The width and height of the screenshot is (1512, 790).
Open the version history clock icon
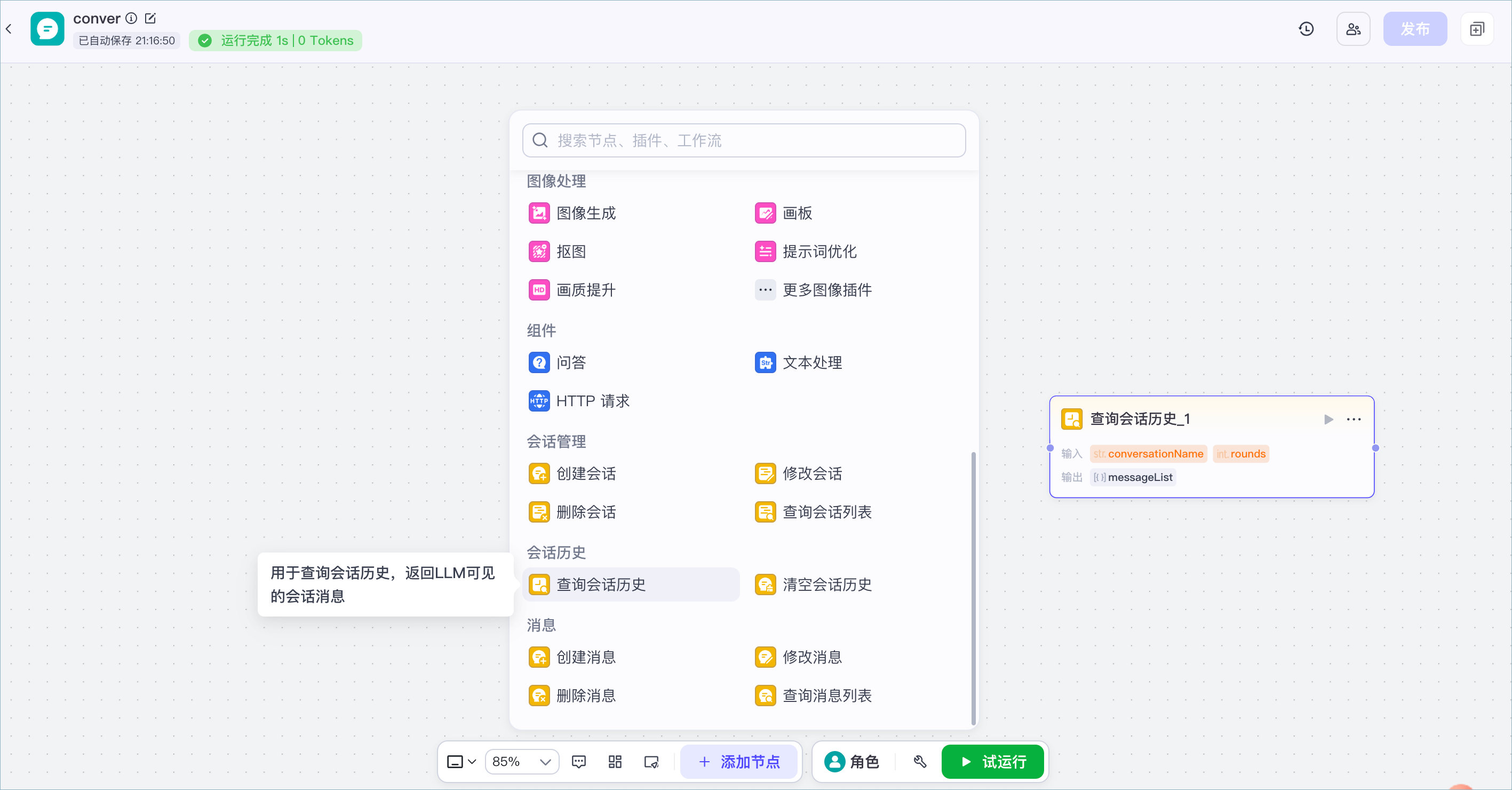(x=1306, y=29)
